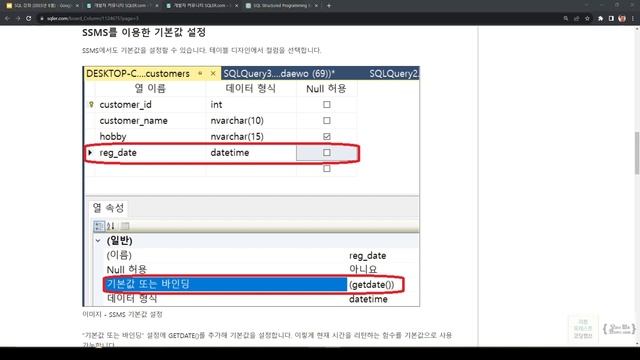Click the 아니요 value of Null 허용
The width and height of the screenshot is (640, 360).
(x=363, y=269)
